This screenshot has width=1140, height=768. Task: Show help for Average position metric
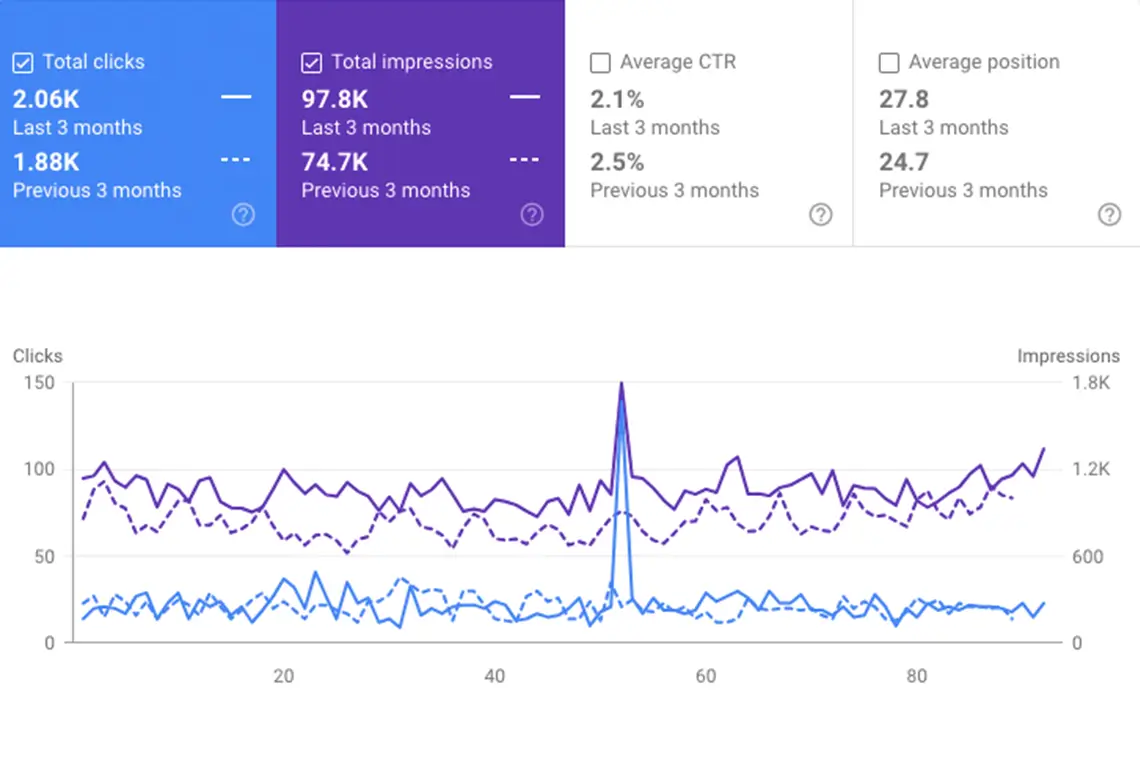1109,214
